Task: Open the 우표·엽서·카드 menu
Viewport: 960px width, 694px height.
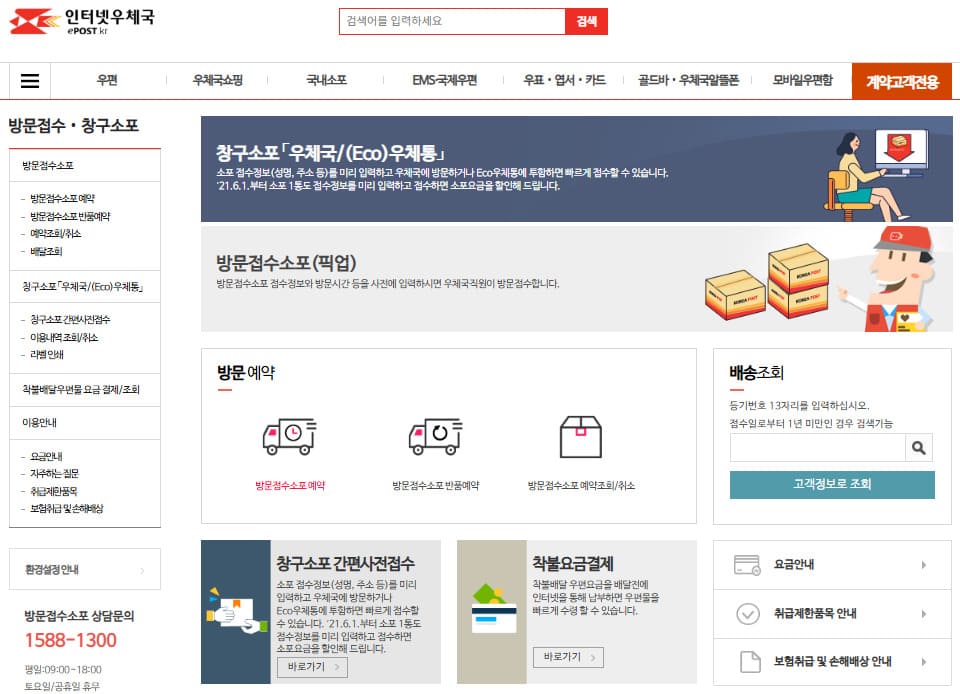Action: (x=564, y=80)
